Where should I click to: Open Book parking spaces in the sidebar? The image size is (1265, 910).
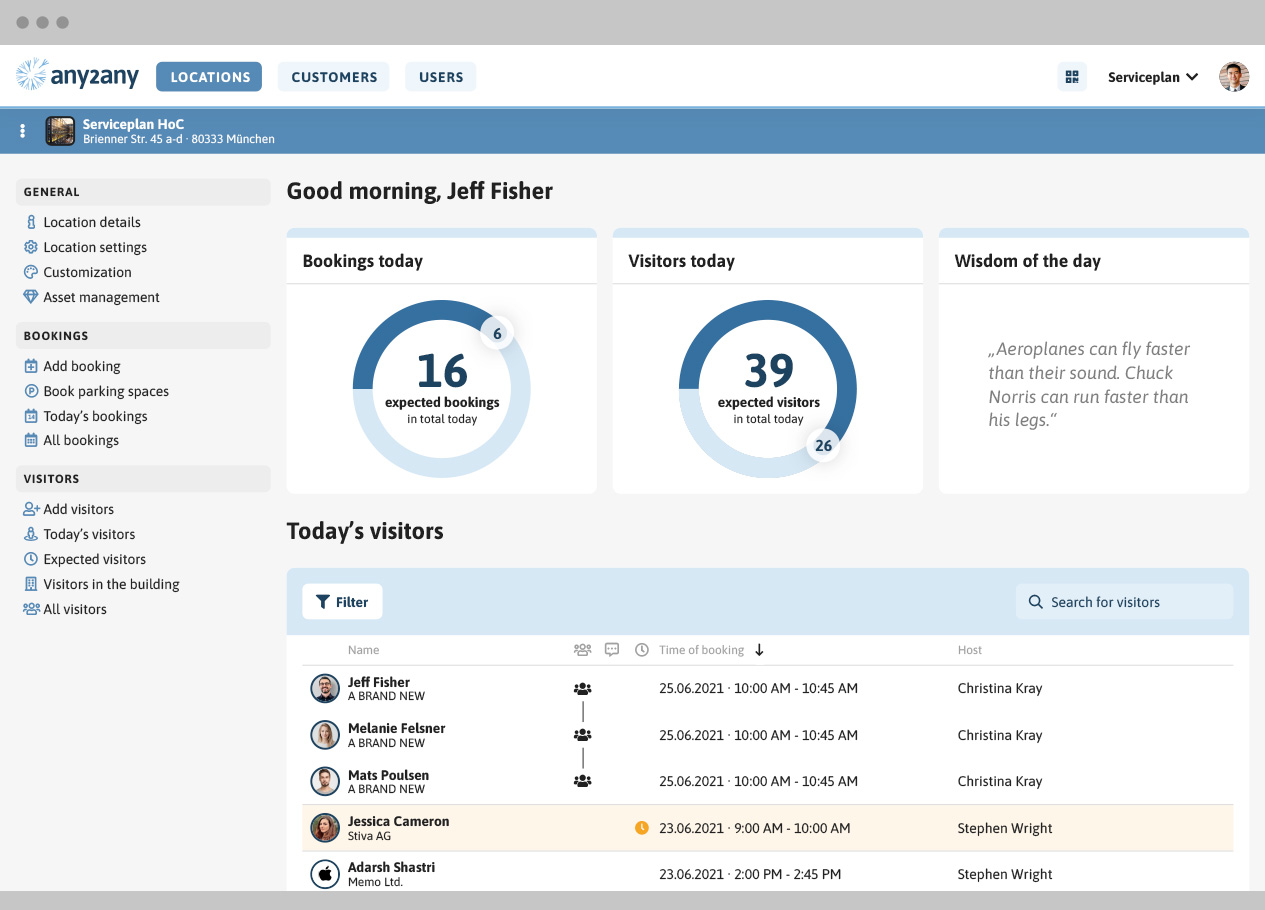[x=106, y=391]
